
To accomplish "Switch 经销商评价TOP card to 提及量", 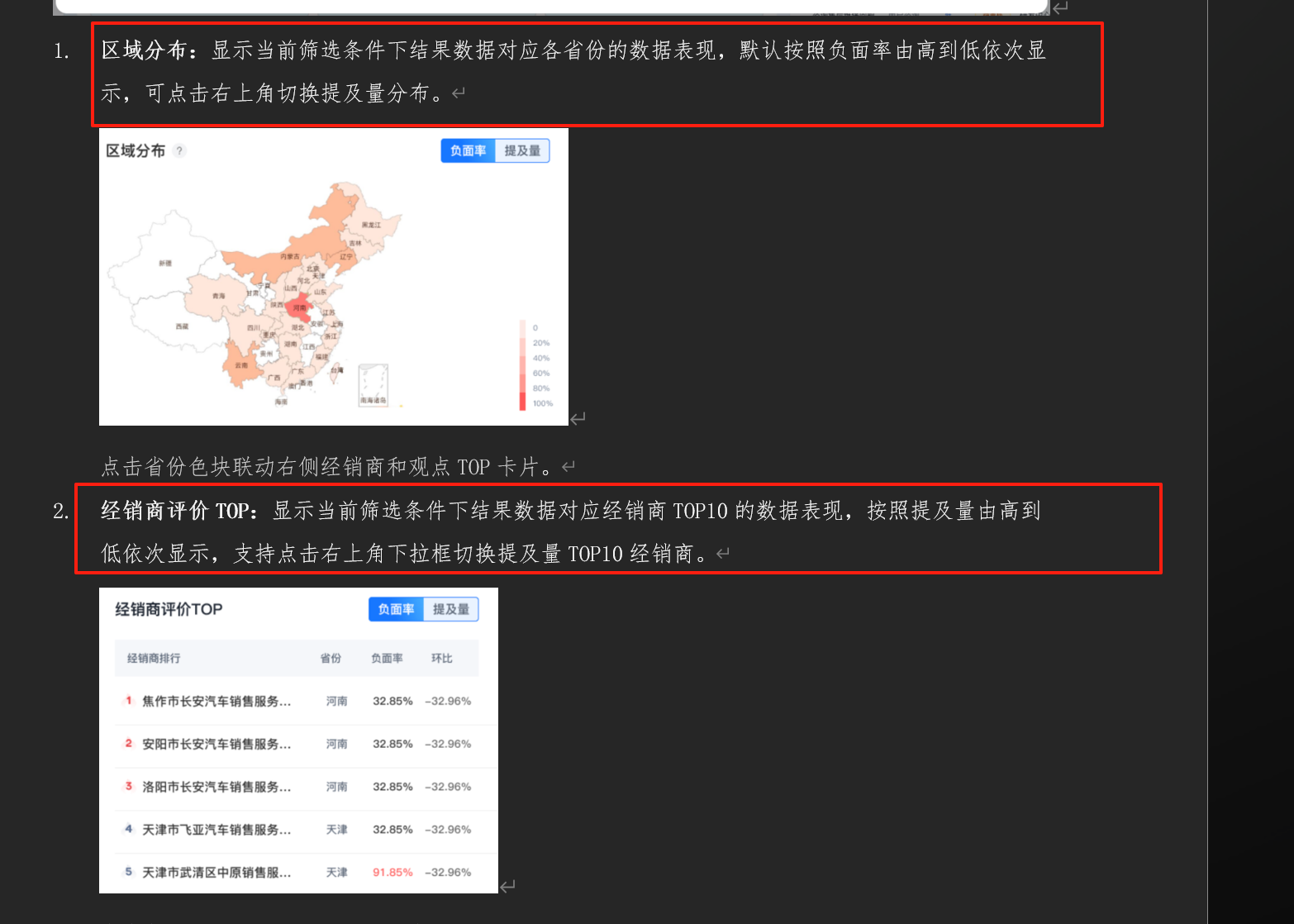I will click(451, 609).
